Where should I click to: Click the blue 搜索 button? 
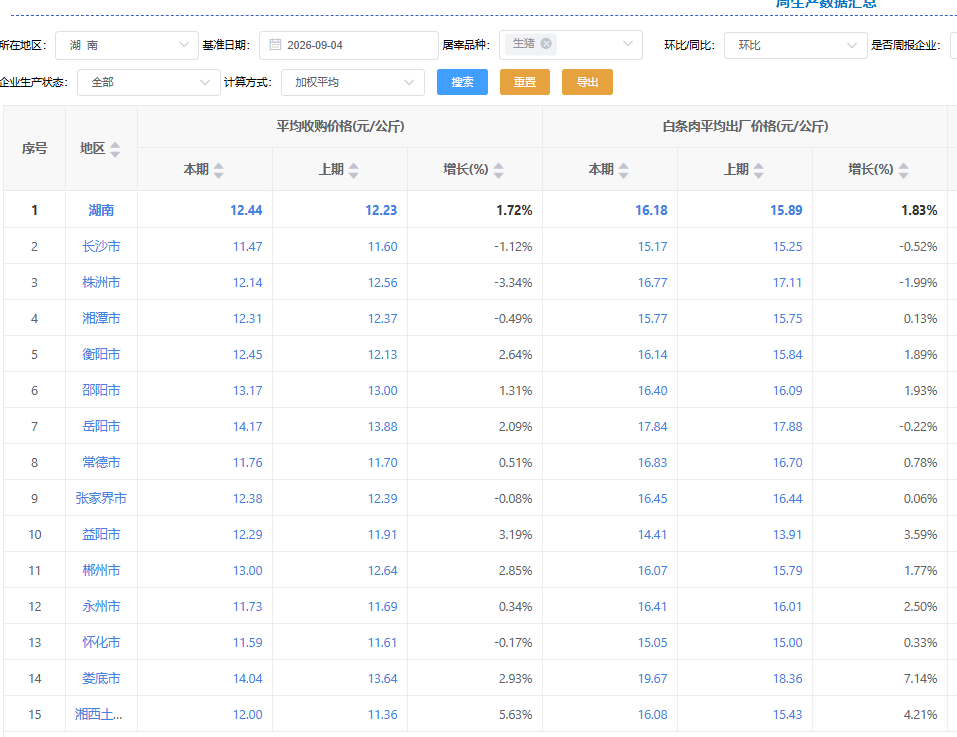coord(462,82)
